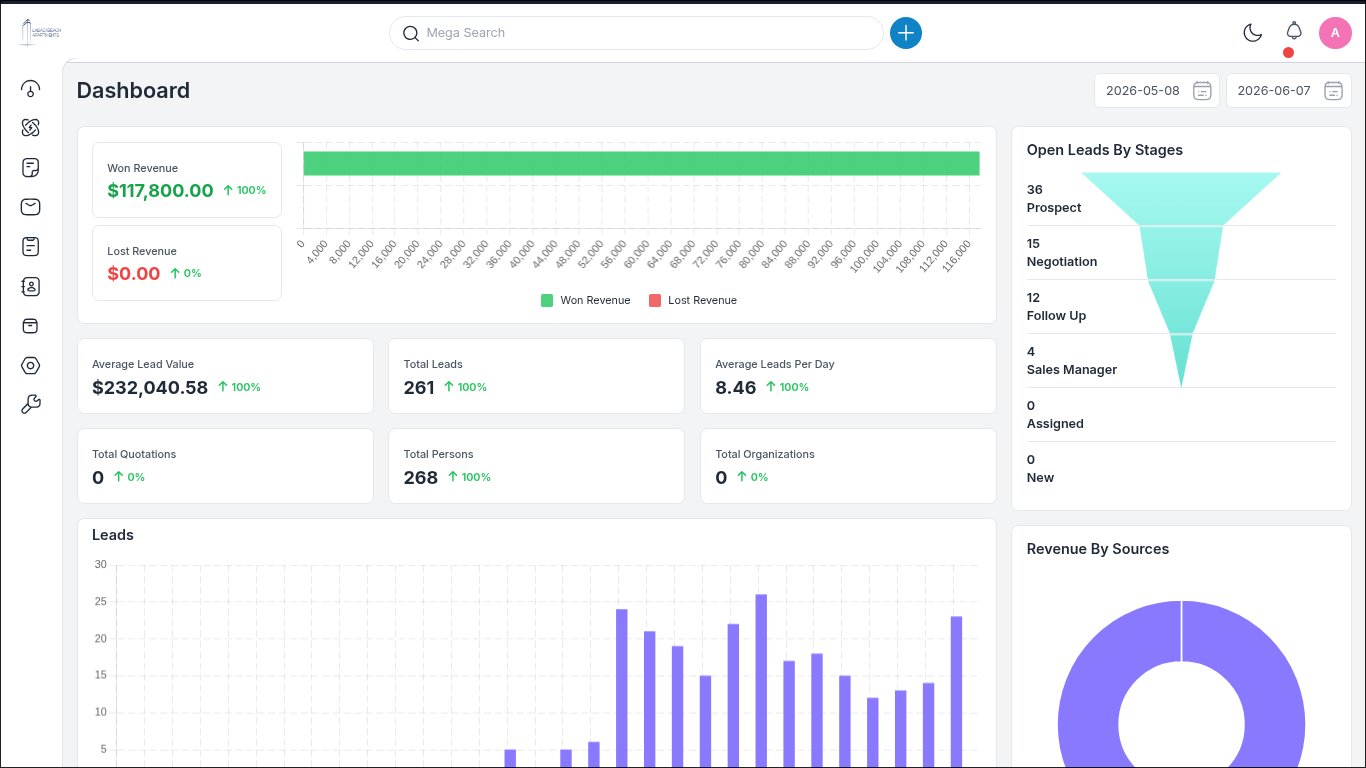Click the '100%' change next to Won Revenue
Screen dimensions: 1366x768
(x=244, y=190)
